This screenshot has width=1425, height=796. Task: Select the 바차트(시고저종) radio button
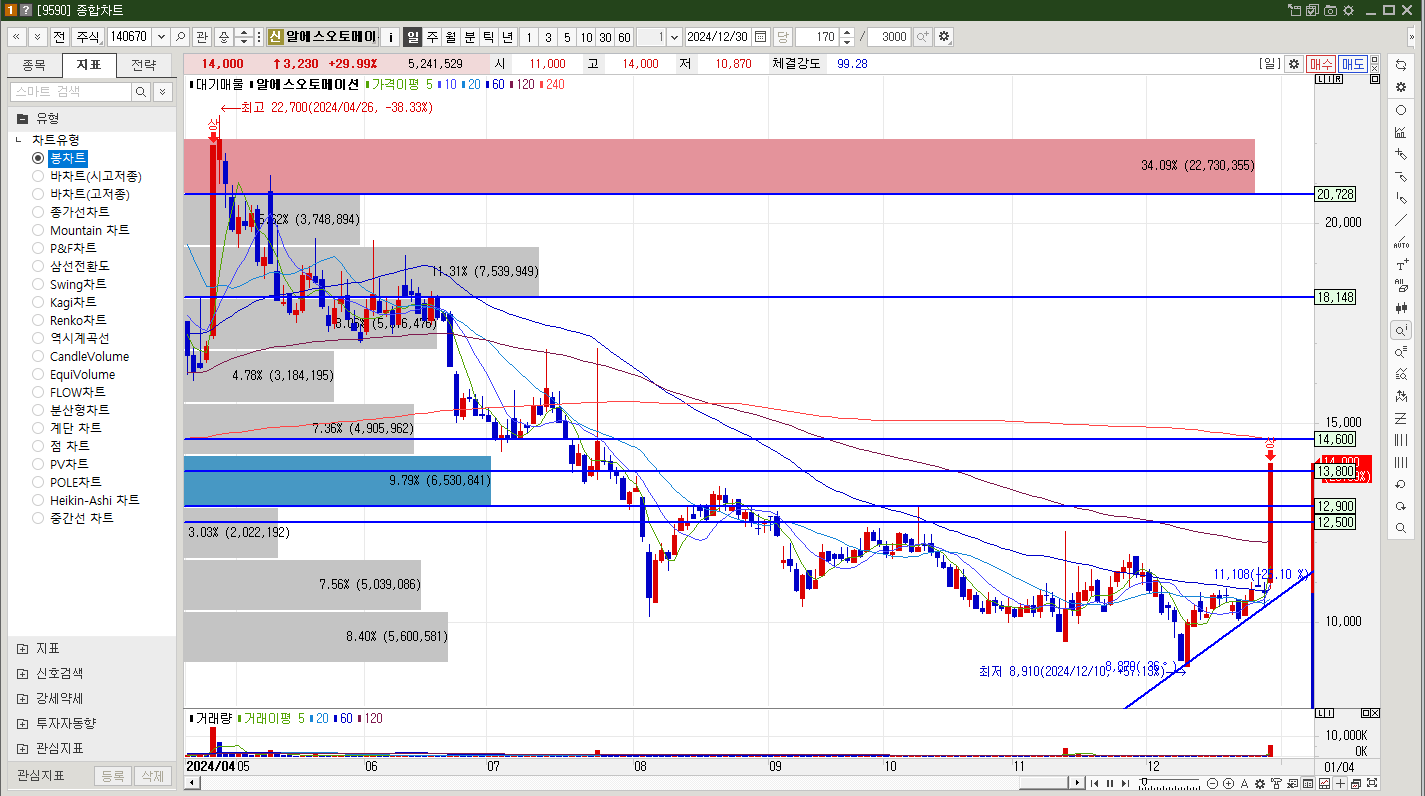click(38, 176)
